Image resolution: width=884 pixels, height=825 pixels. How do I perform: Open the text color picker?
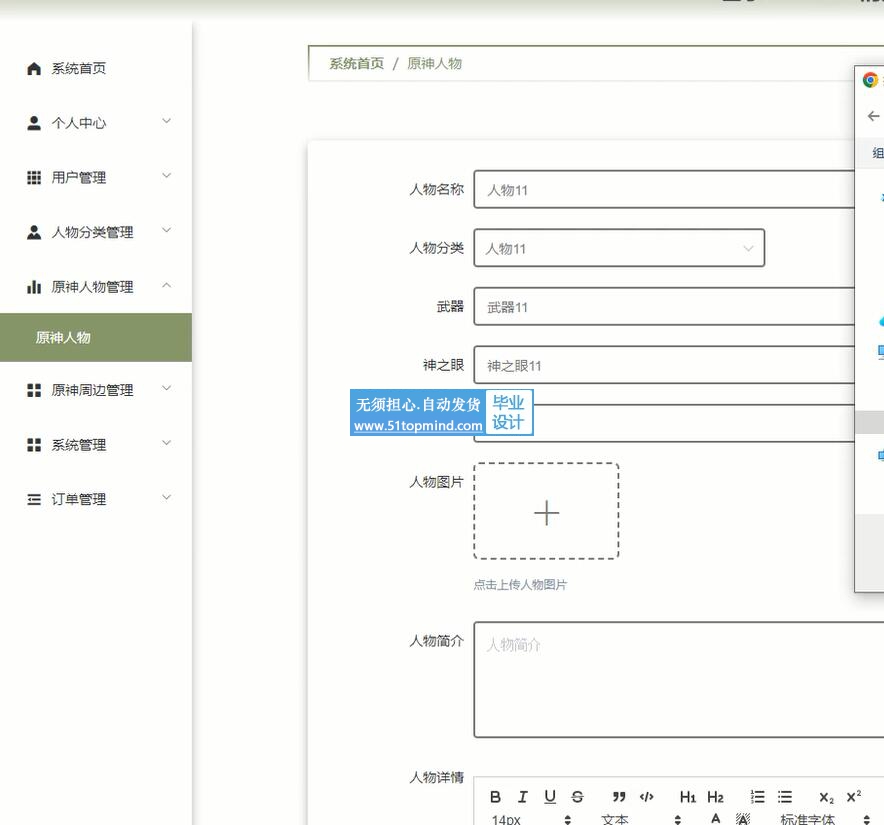point(715,818)
